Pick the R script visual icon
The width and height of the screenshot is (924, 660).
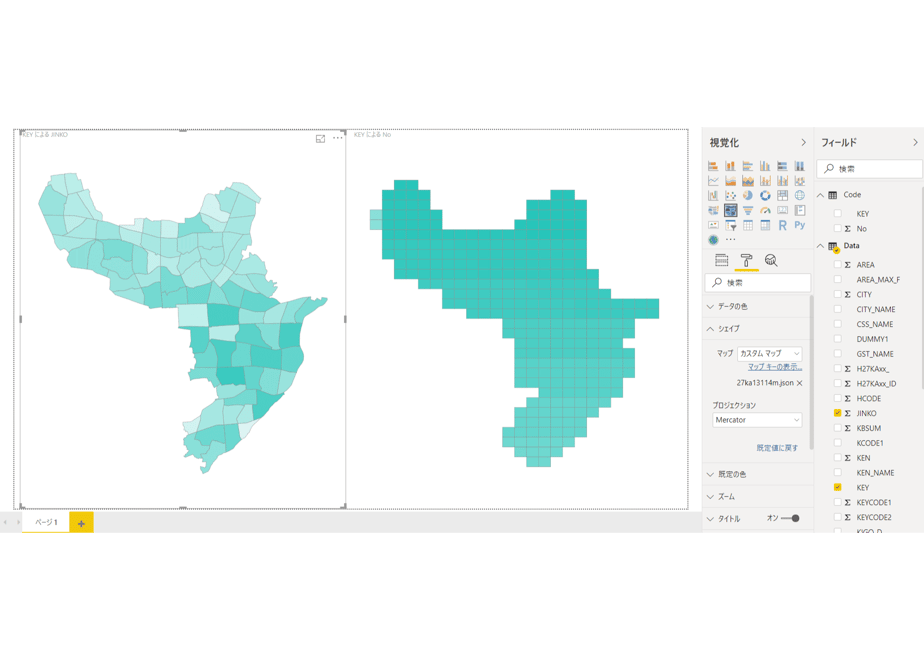click(x=783, y=225)
